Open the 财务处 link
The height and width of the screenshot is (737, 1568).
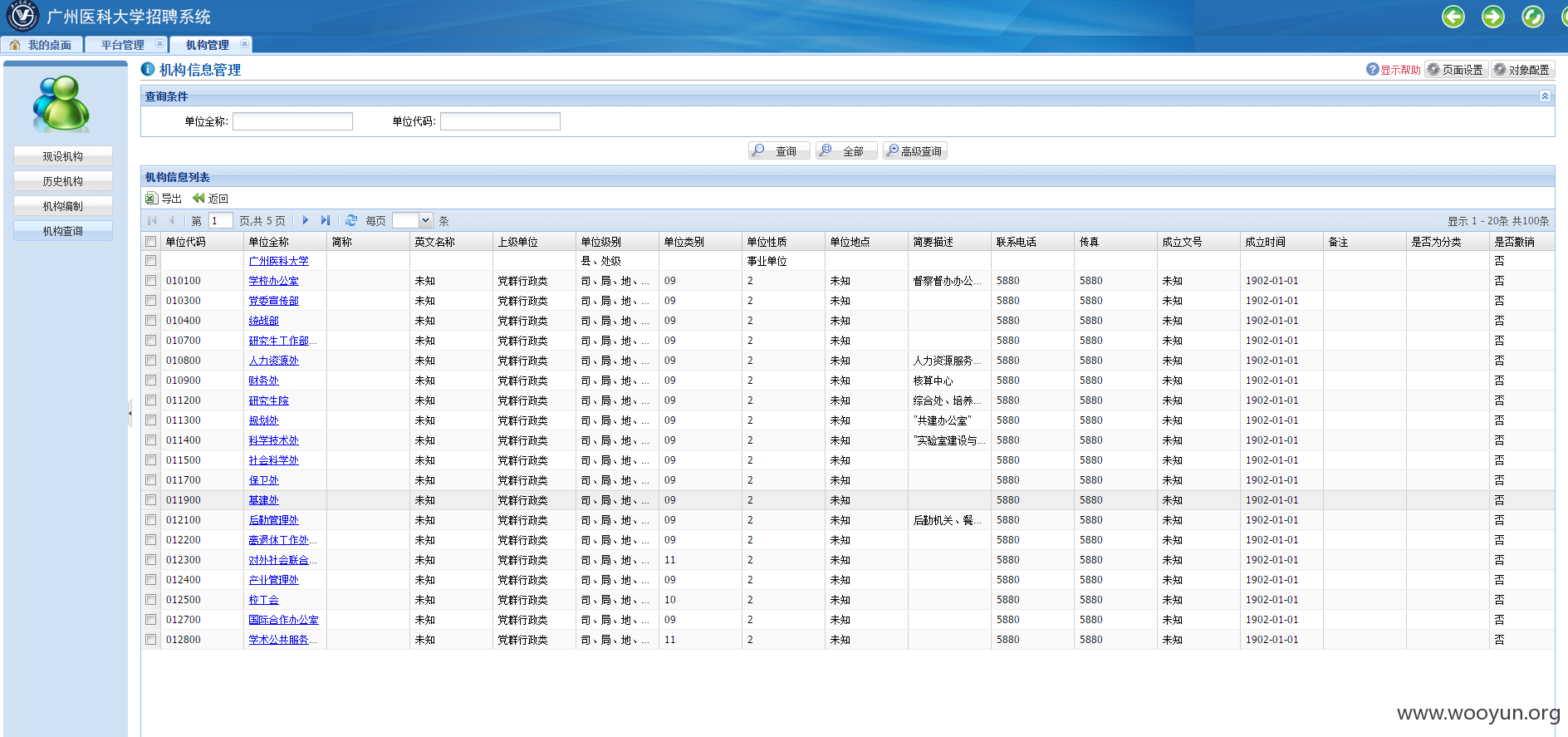(263, 381)
